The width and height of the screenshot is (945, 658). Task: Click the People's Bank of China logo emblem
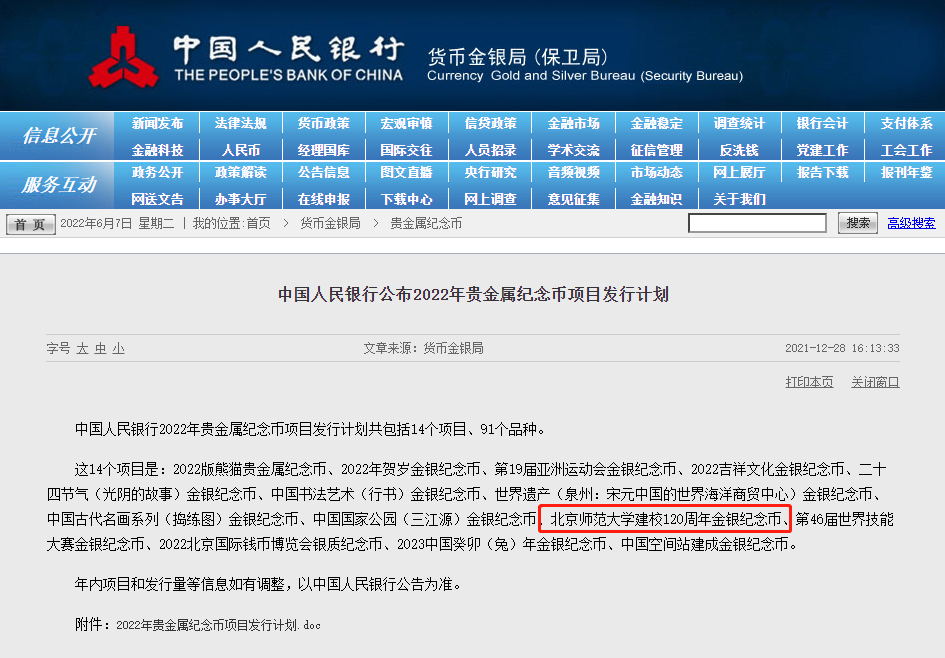123,57
